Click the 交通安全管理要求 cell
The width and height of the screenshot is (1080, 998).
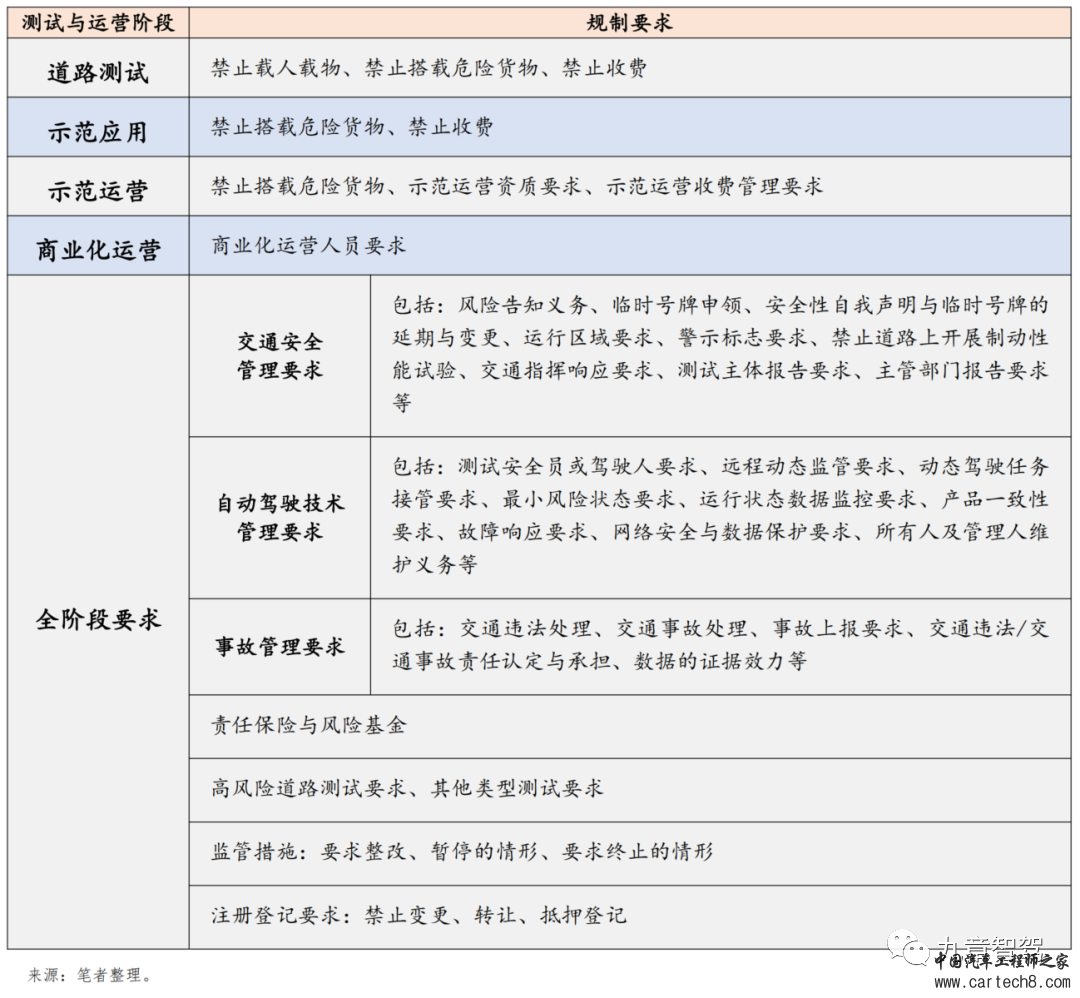[280, 353]
